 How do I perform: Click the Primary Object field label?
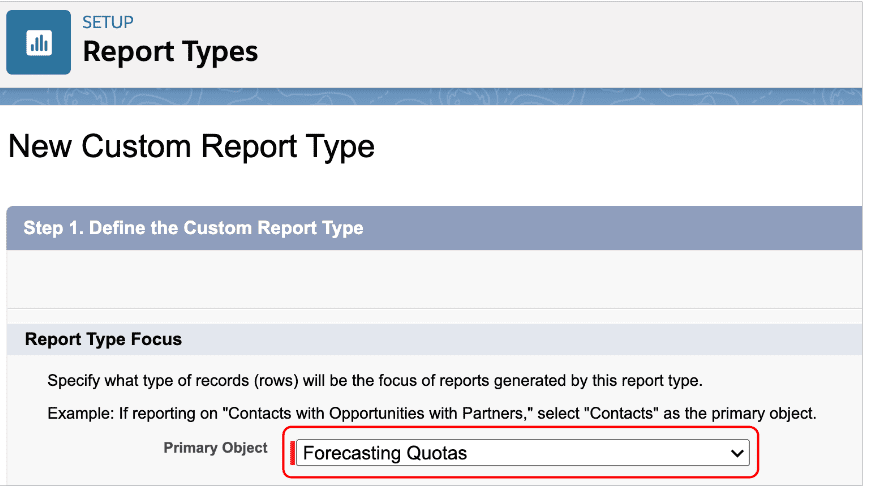[x=215, y=448]
